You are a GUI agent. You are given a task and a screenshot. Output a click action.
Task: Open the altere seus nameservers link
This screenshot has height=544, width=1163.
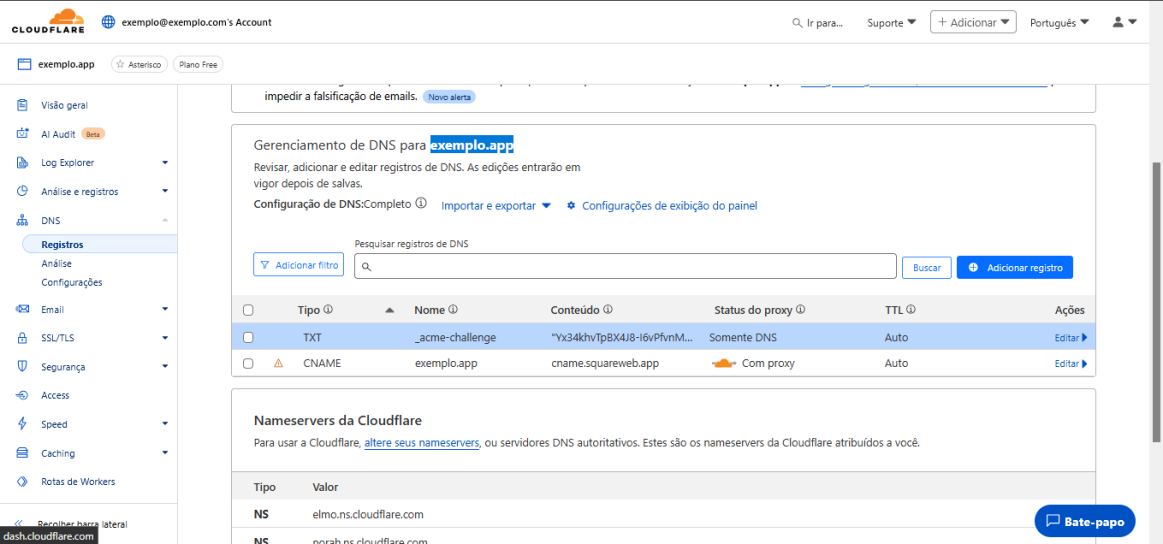pyautogui.click(x=421, y=443)
